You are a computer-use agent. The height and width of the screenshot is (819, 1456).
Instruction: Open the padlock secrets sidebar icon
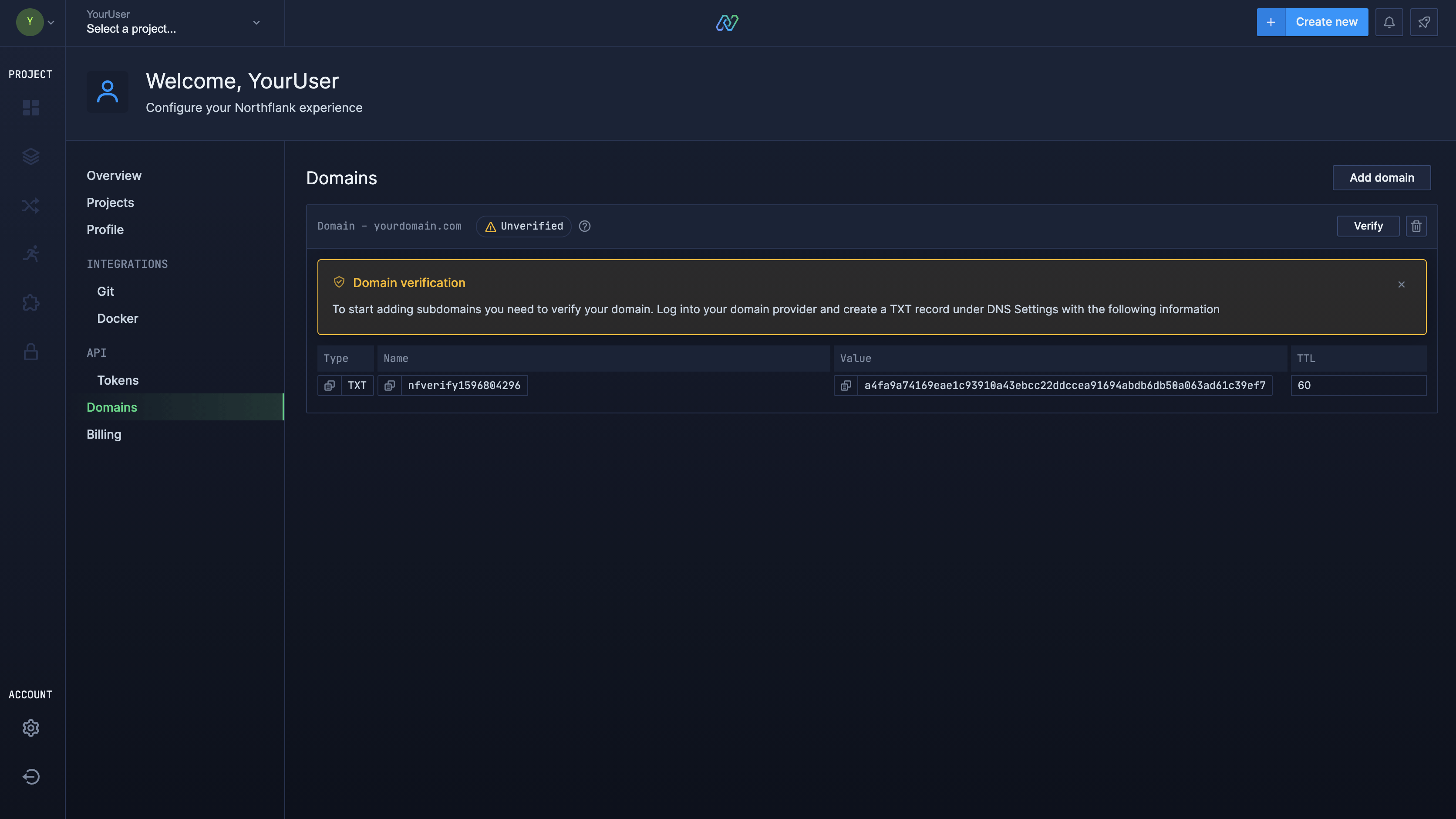[31, 352]
